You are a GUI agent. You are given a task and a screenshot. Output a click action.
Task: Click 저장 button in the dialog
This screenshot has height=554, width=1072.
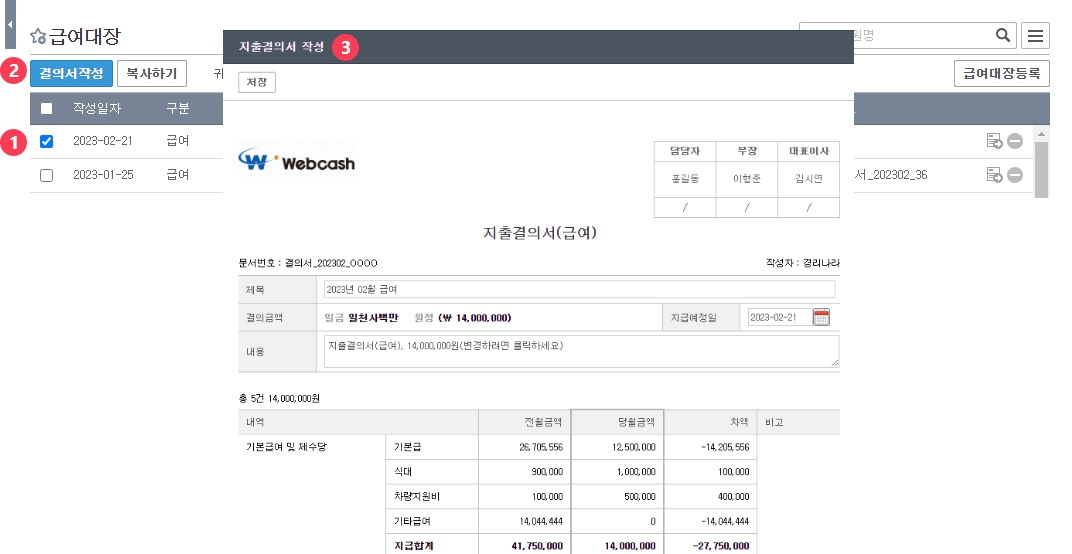257,82
